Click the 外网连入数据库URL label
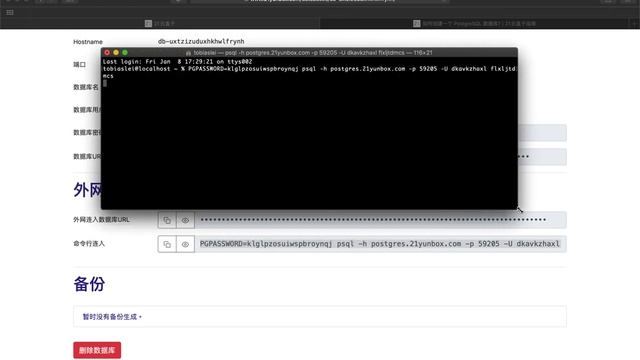The image size is (640, 360). pyautogui.click(x=101, y=220)
